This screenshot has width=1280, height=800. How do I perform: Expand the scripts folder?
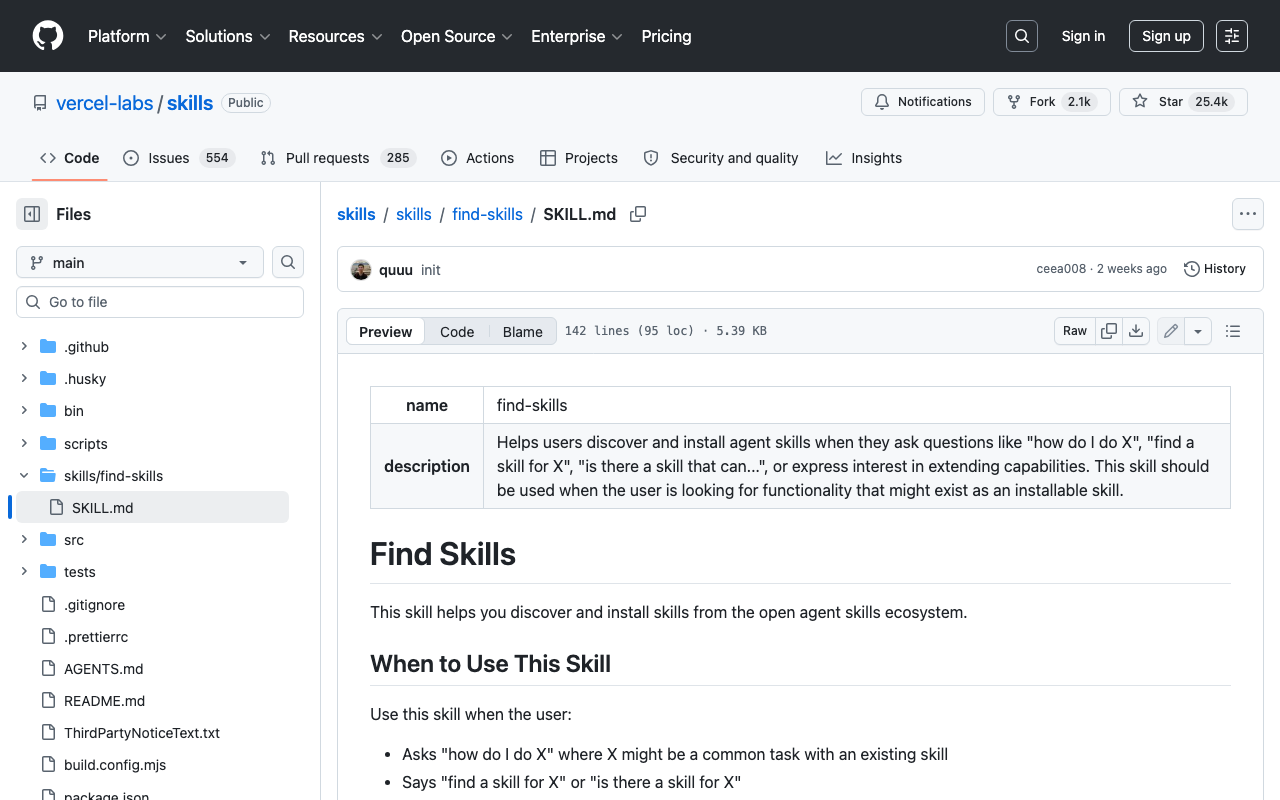24,443
